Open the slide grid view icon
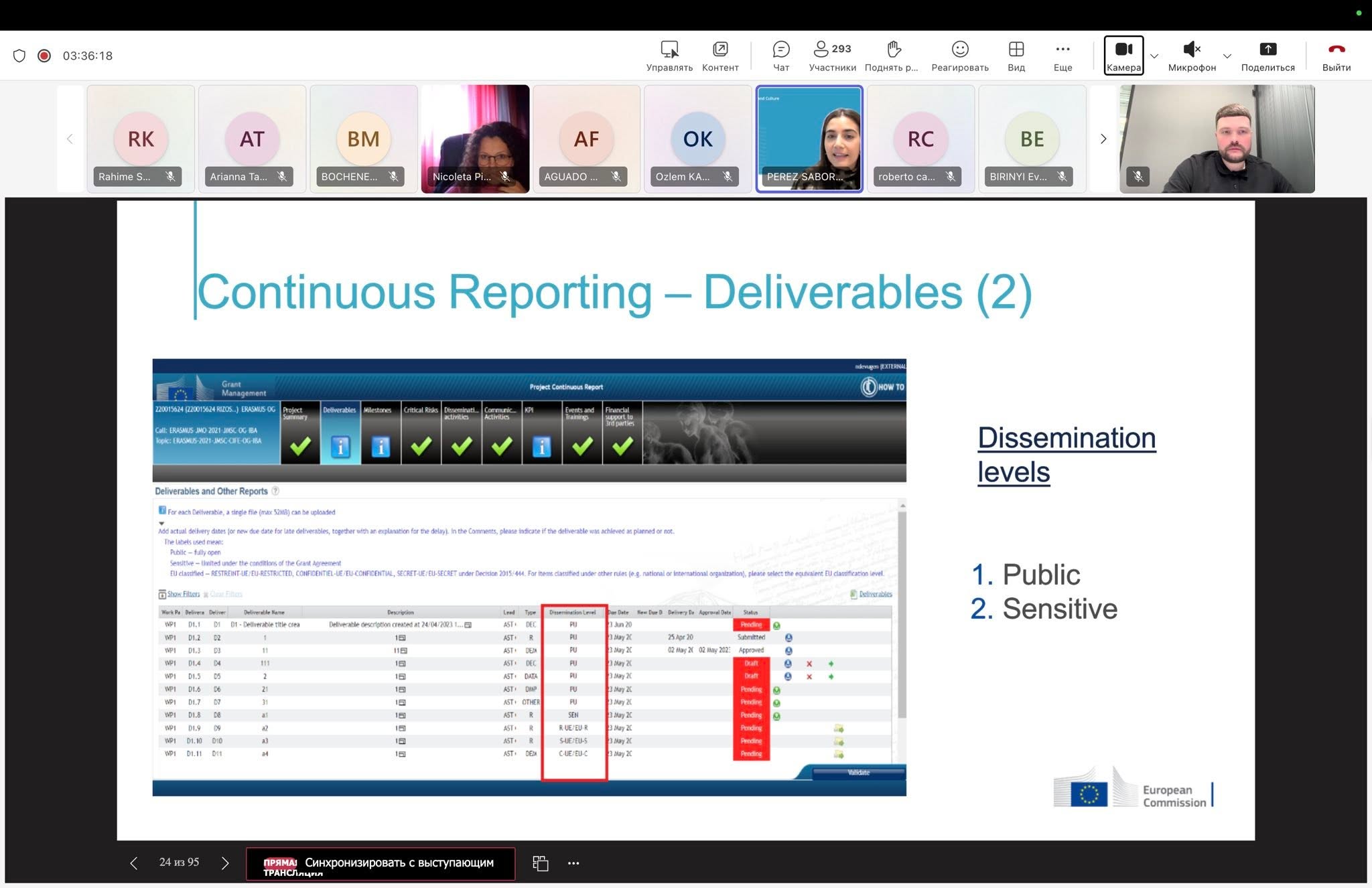The width and height of the screenshot is (1372, 888). pyautogui.click(x=540, y=863)
